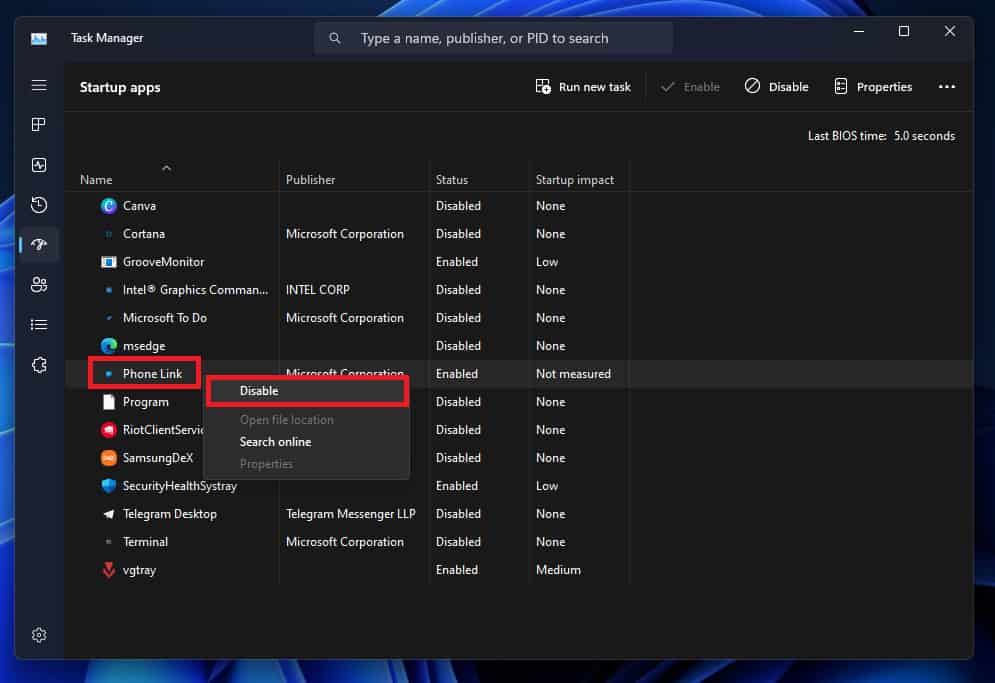Choose Disable in the context menu
This screenshot has width=995, height=683.
click(x=307, y=391)
